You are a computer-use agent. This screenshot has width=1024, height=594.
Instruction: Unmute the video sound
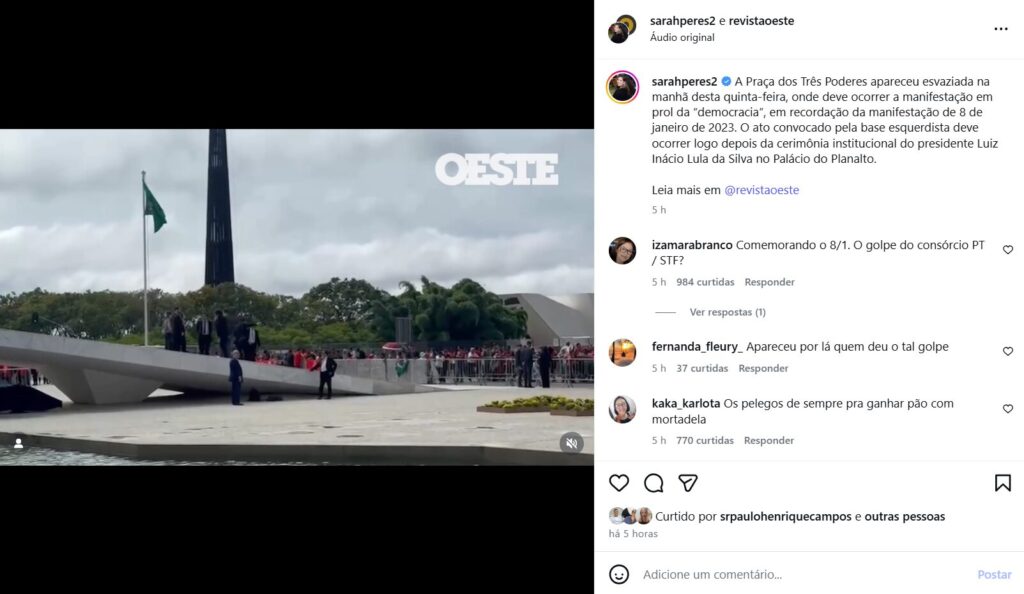coord(571,443)
